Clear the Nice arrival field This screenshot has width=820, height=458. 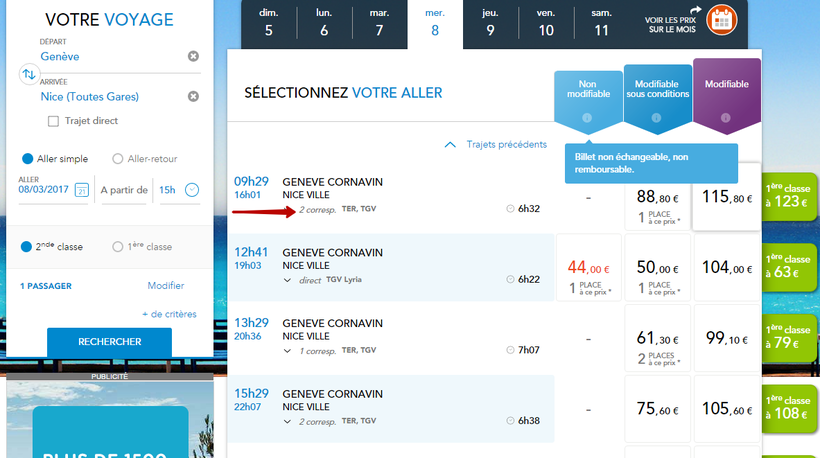tap(194, 96)
